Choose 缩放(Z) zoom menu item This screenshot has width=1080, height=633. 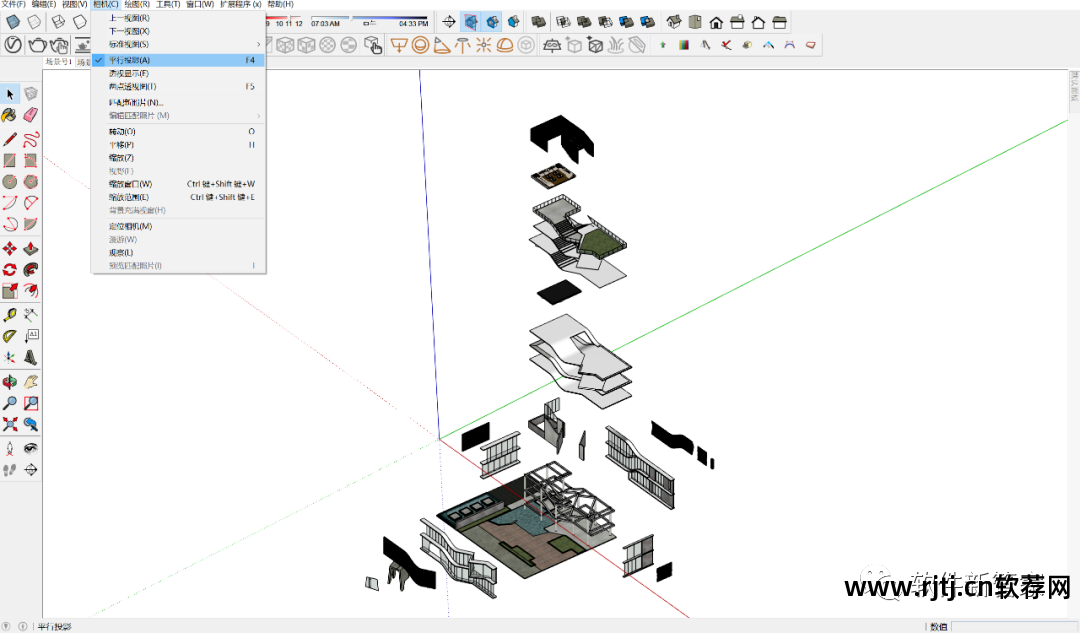click(178, 158)
